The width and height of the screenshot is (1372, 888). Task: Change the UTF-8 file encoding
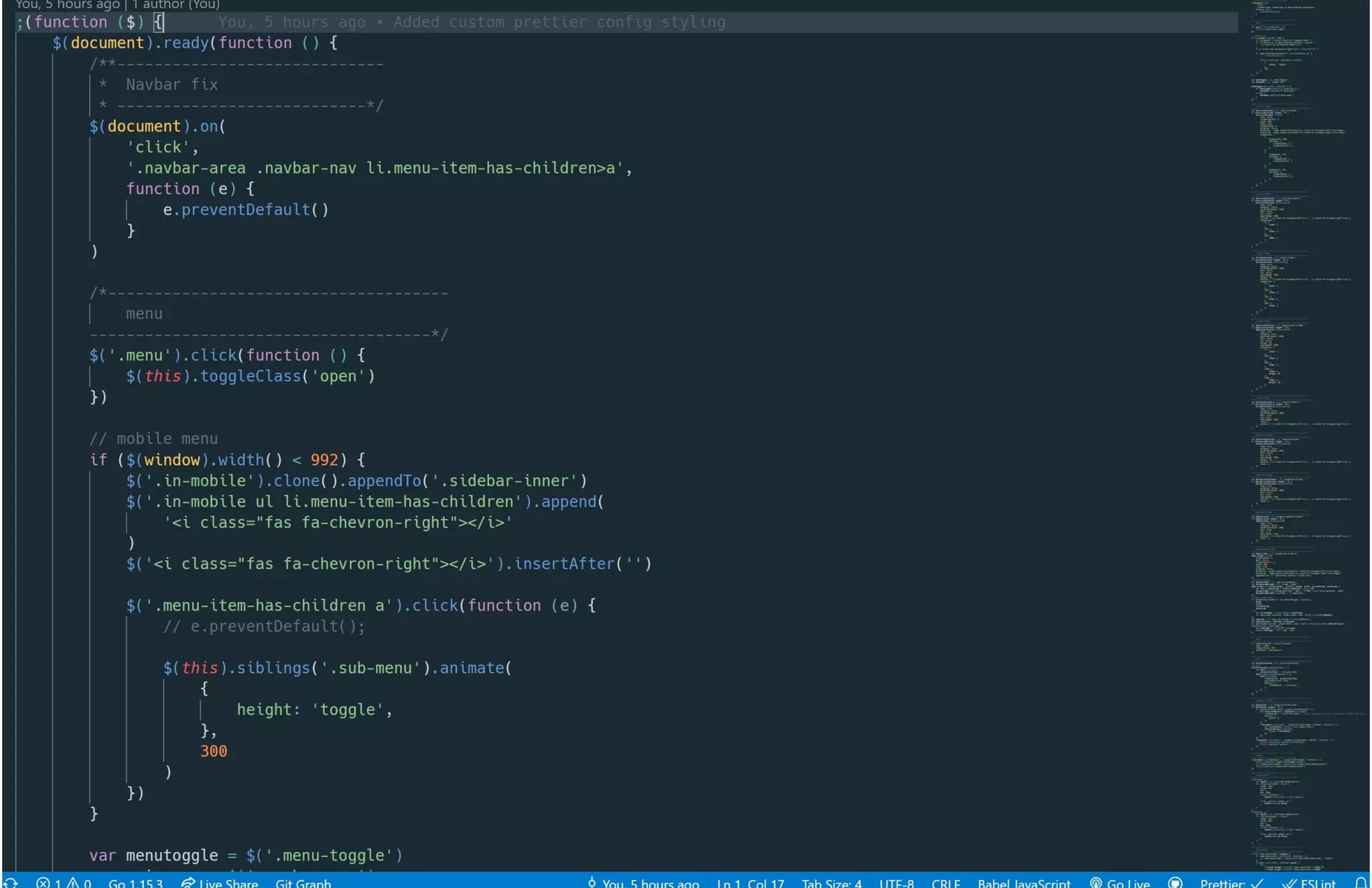click(896, 883)
